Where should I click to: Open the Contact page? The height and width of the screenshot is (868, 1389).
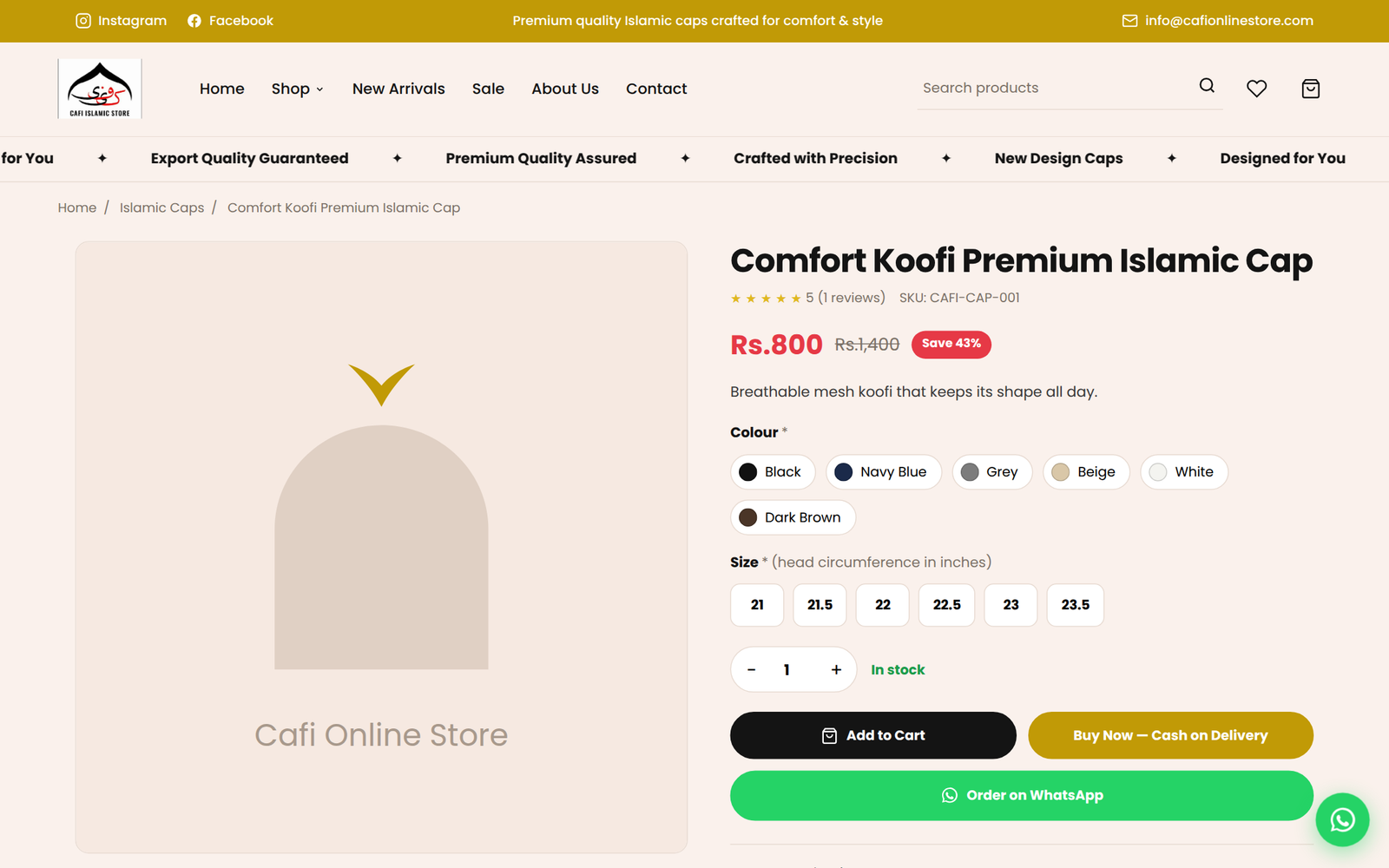656,89
